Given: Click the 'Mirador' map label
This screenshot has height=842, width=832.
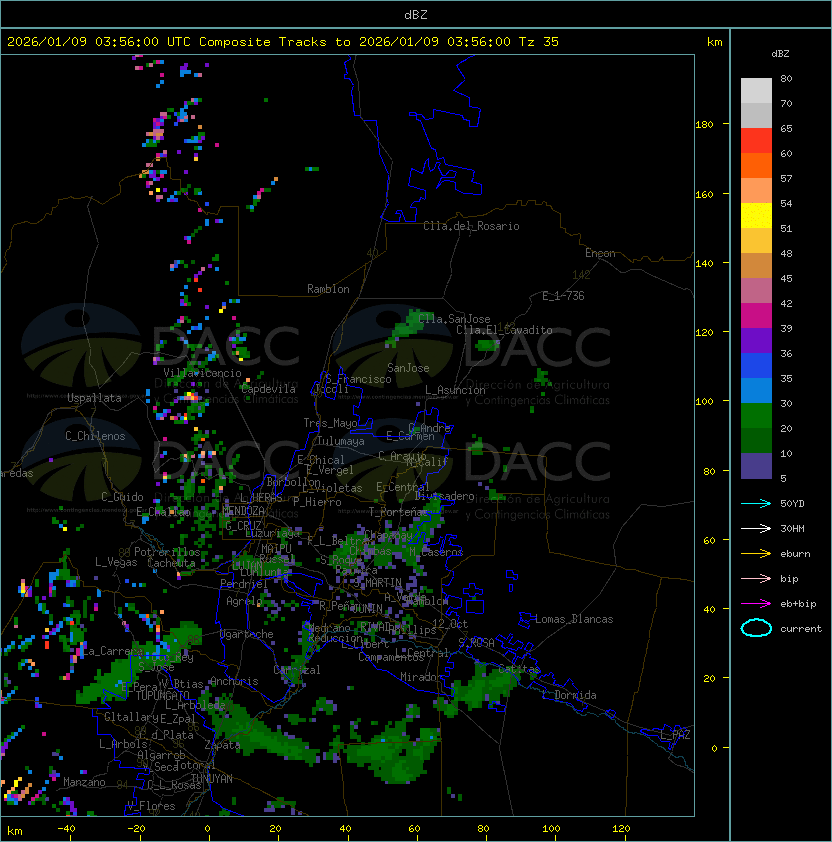Looking at the screenshot, I should [422, 677].
